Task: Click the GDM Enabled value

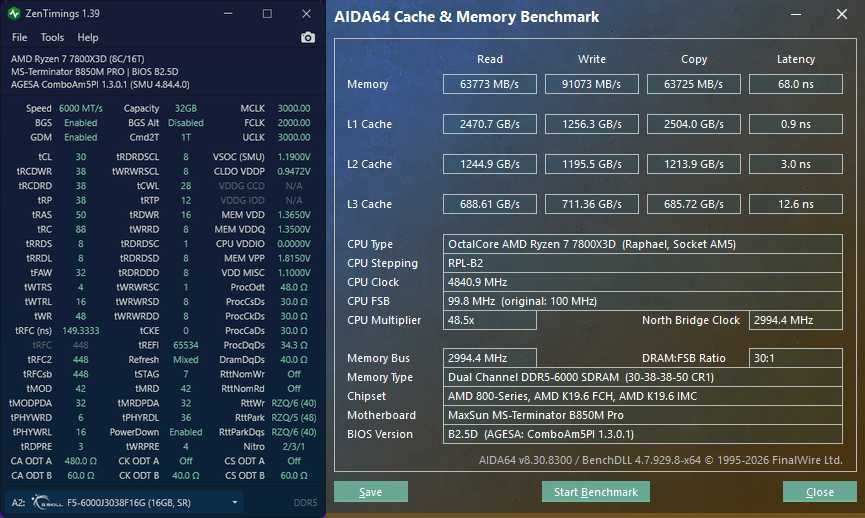Action: (x=81, y=137)
